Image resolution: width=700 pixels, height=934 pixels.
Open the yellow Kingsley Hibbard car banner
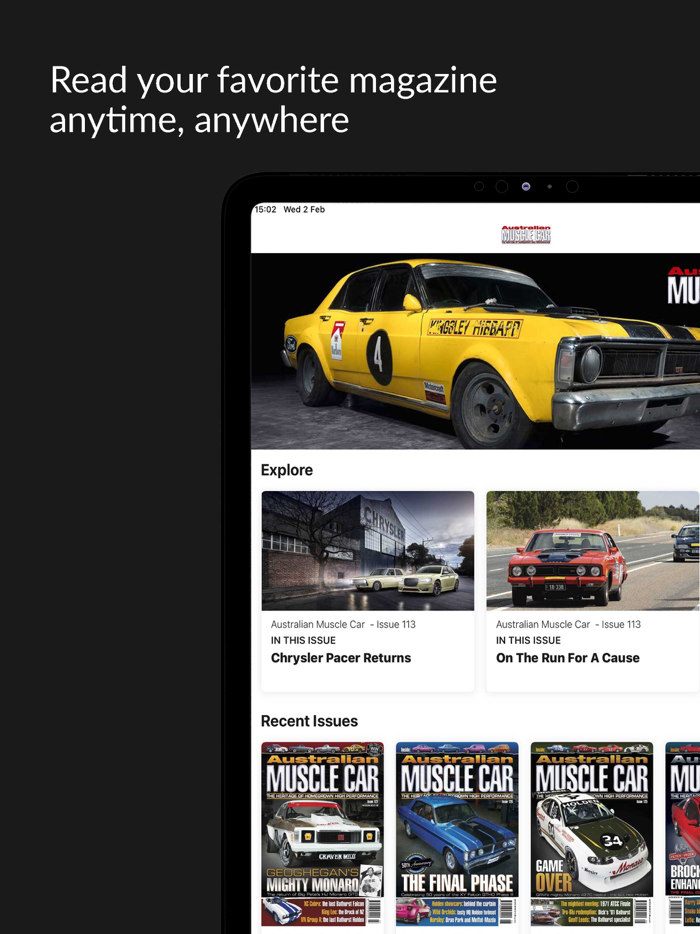475,351
